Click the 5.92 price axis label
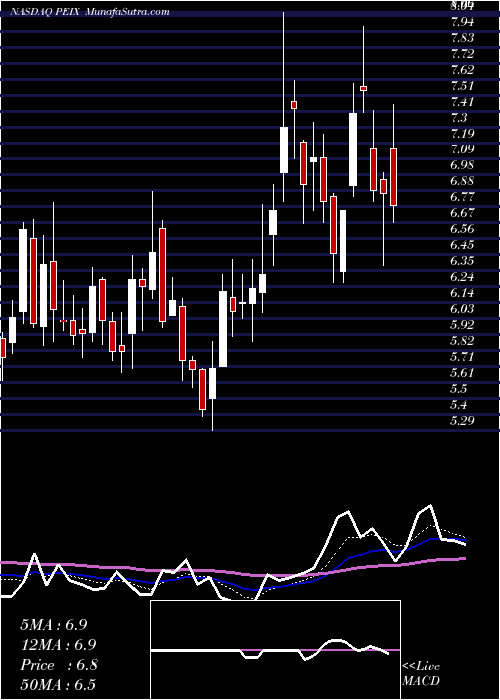This screenshot has height=700, width=500. pos(462,325)
